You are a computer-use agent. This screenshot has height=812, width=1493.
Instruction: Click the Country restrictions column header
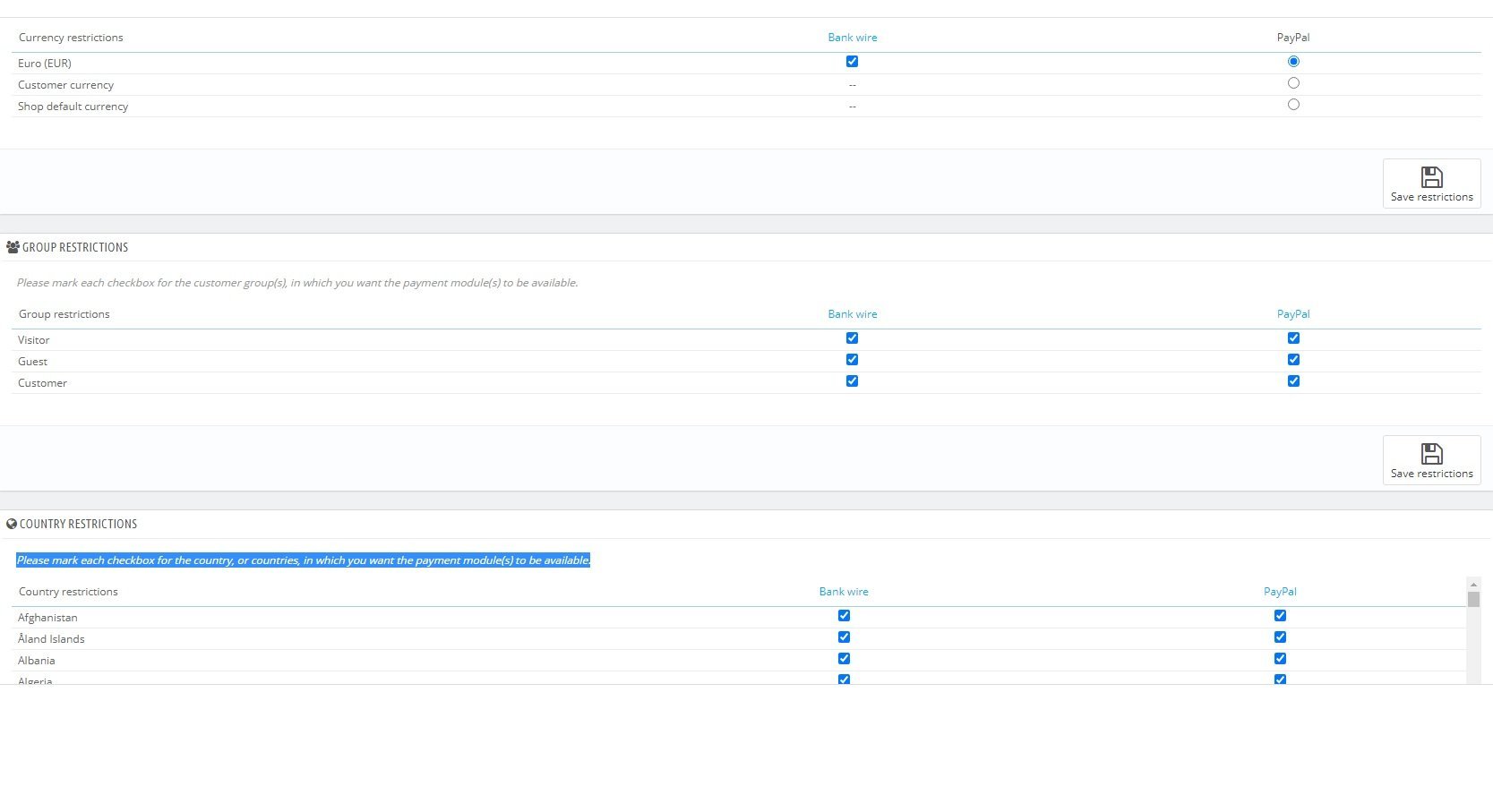pyautogui.click(x=68, y=592)
